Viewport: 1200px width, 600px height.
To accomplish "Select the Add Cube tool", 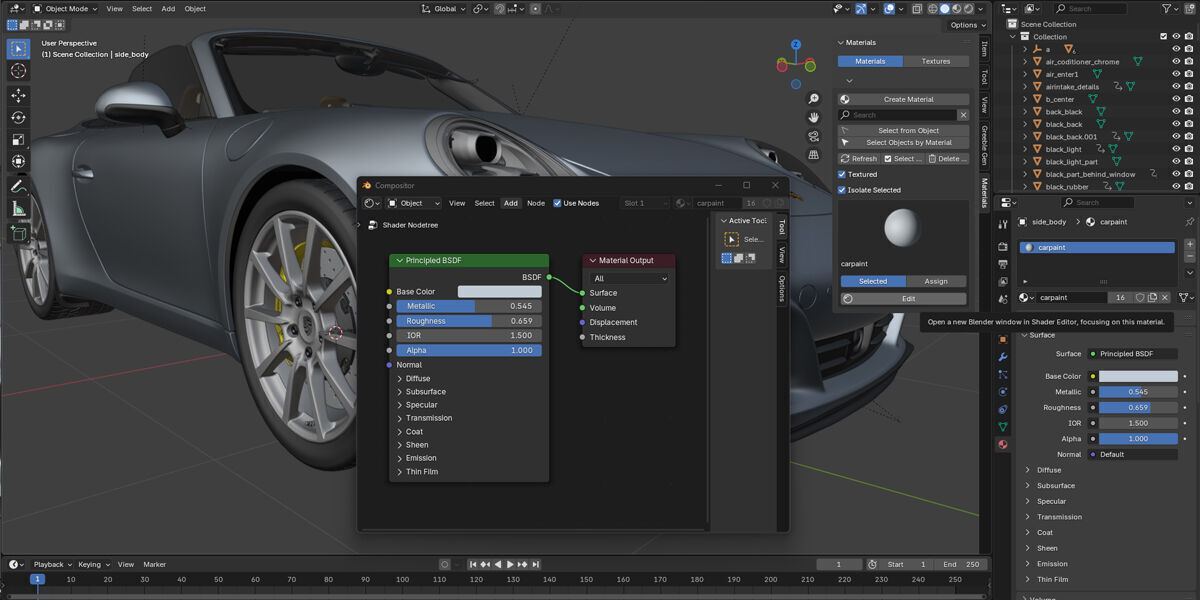I will pyautogui.click(x=18, y=232).
